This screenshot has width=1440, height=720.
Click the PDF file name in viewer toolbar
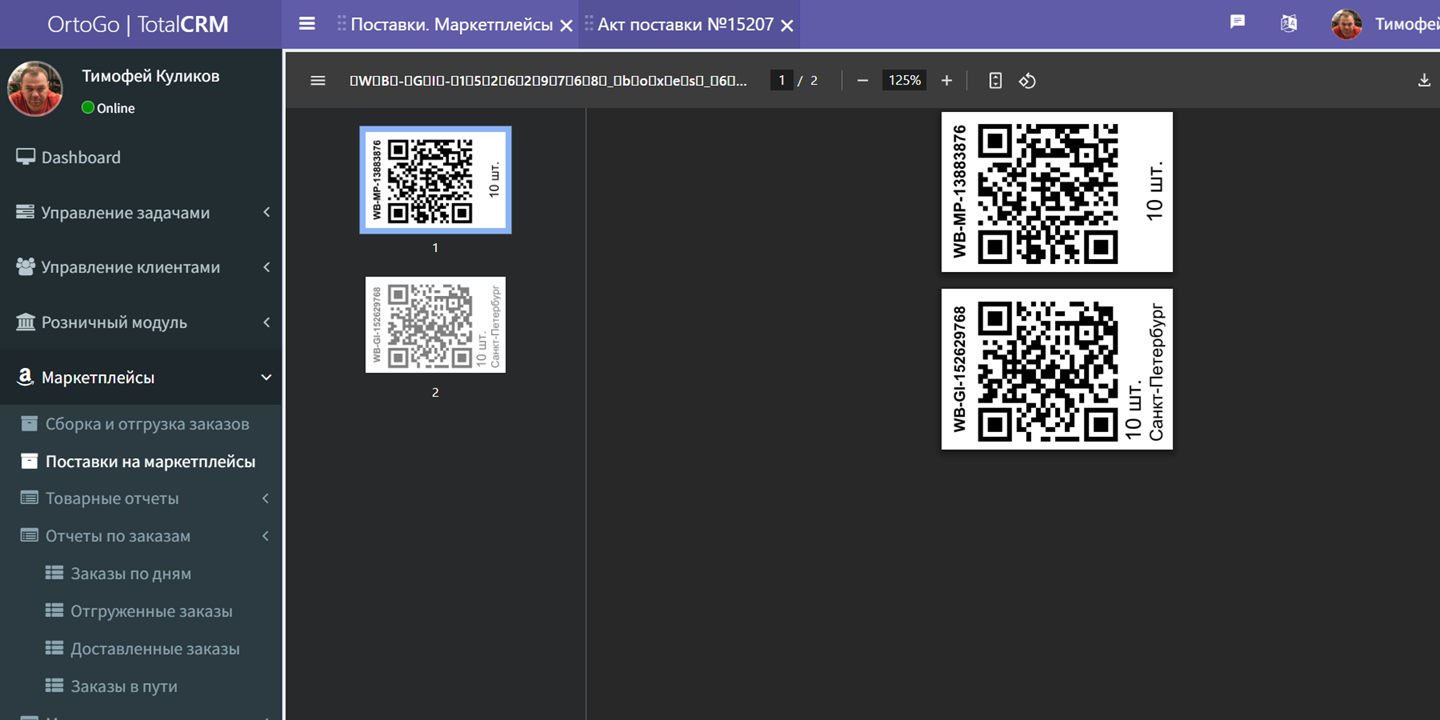click(x=548, y=81)
